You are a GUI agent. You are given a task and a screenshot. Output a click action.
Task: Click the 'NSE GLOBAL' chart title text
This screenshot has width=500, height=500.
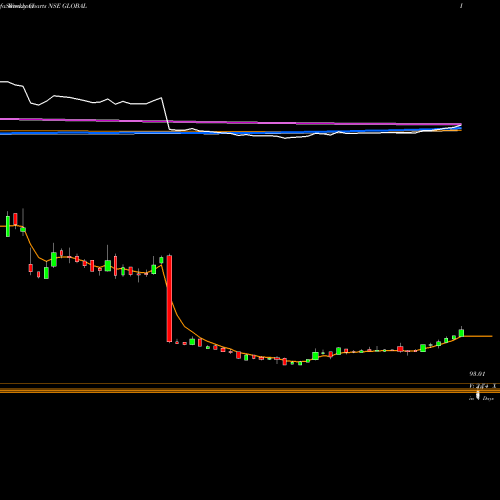click(x=68, y=6)
